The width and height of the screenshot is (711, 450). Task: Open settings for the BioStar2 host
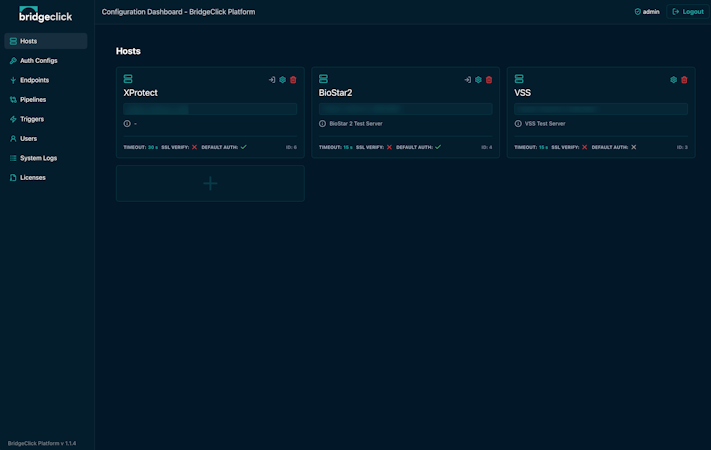(478, 80)
